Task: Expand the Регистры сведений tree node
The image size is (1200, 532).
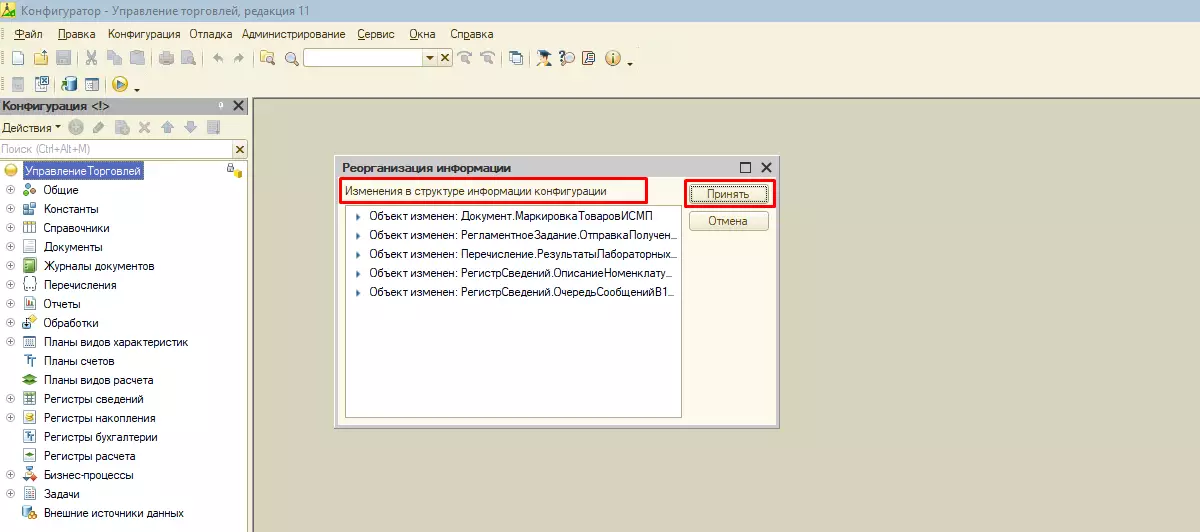Action: click(x=10, y=399)
